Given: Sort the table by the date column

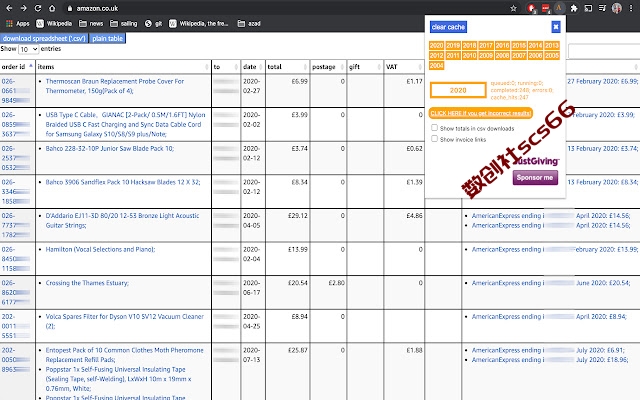Looking at the screenshot, I should pyautogui.click(x=253, y=67).
